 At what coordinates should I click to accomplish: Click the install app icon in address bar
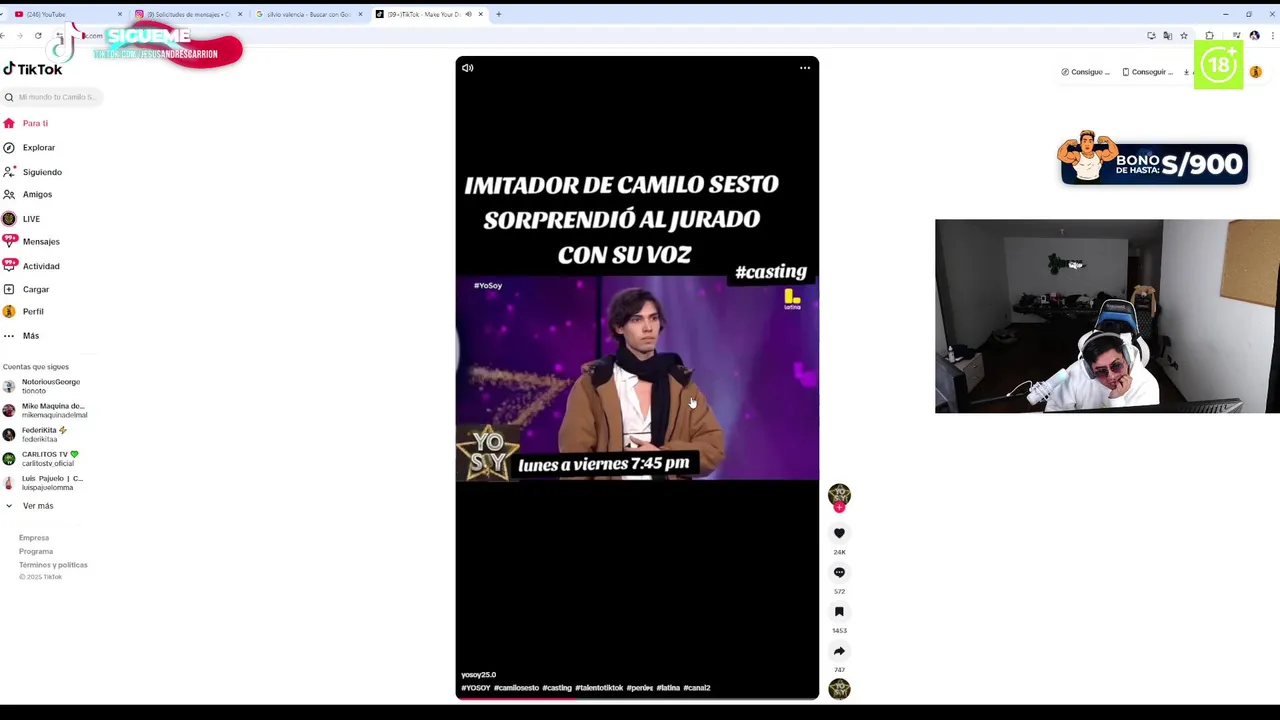coord(1151,36)
